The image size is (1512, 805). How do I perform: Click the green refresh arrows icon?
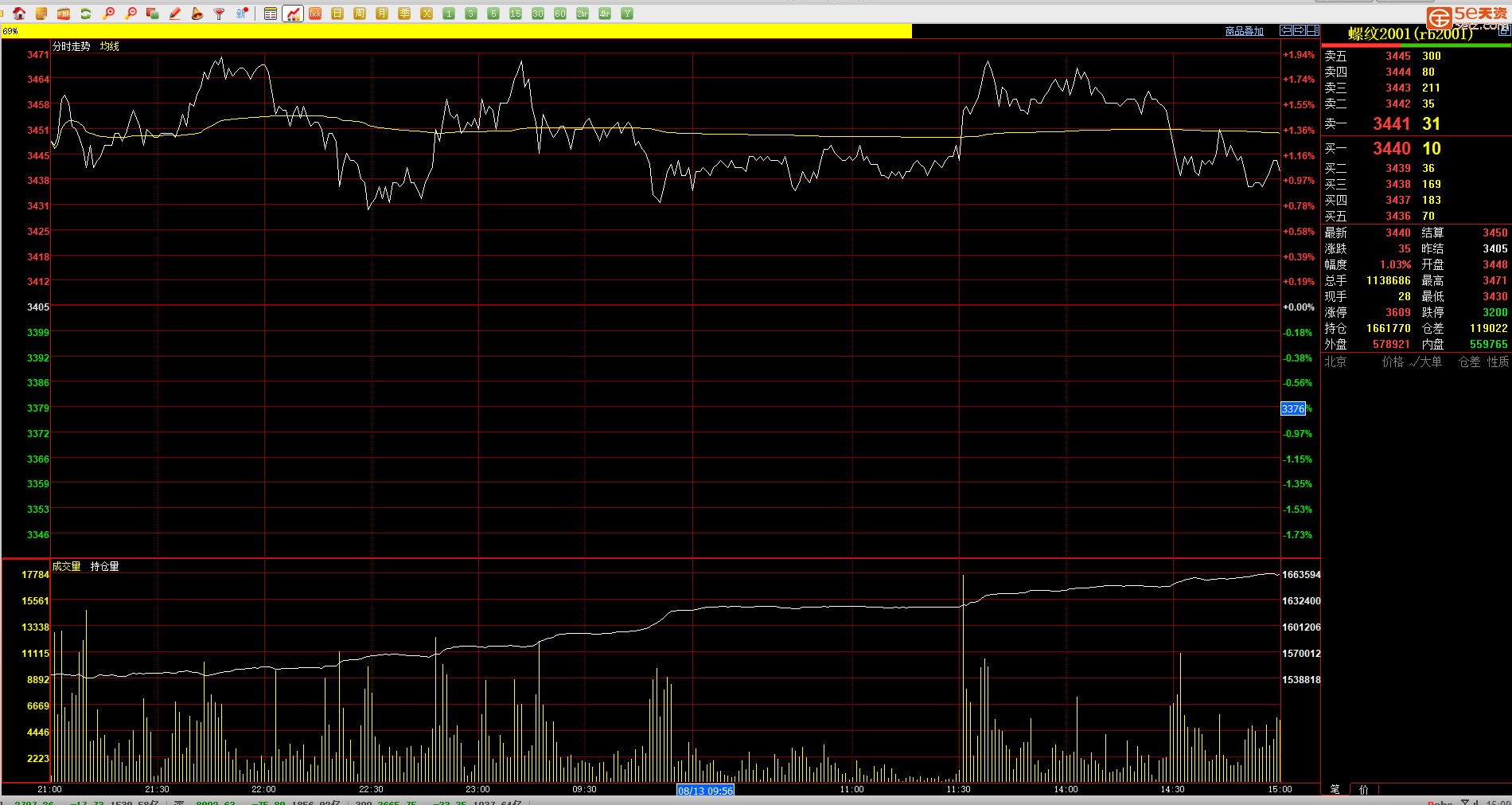(x=86, y=14)
